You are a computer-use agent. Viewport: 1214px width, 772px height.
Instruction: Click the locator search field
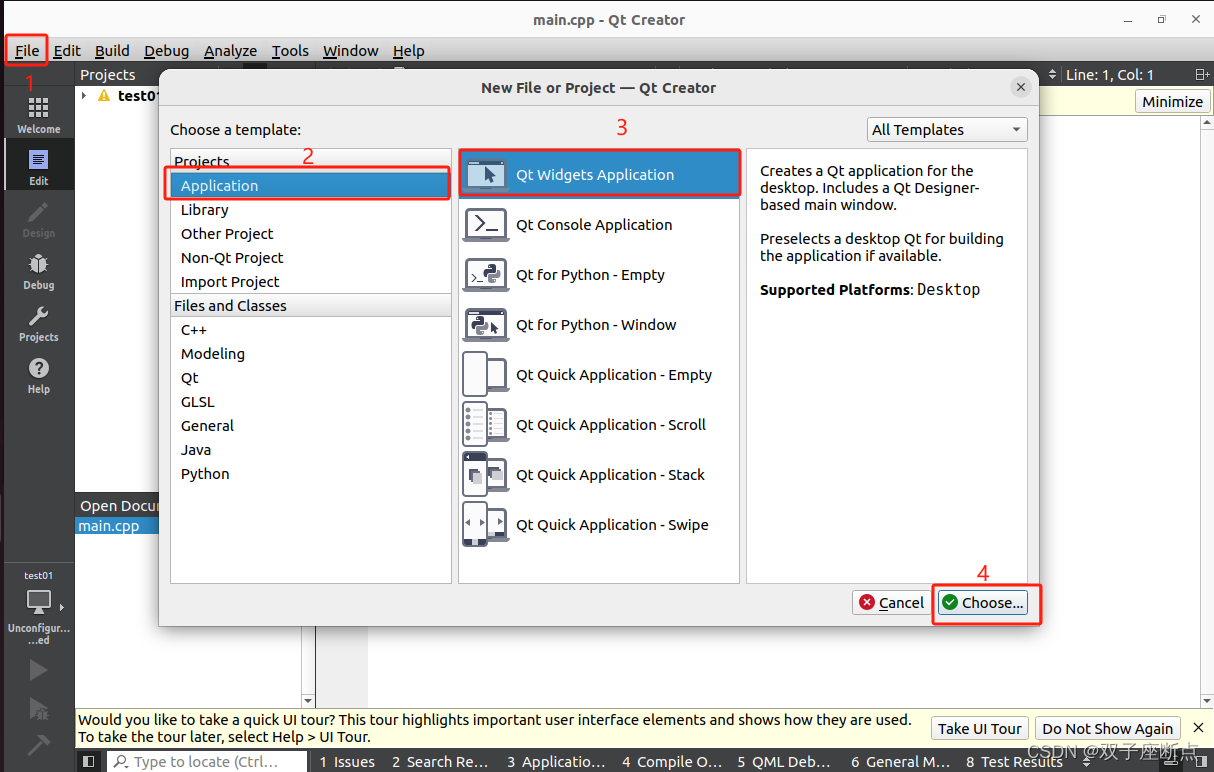pyautogui.click(x=208, y=762)
